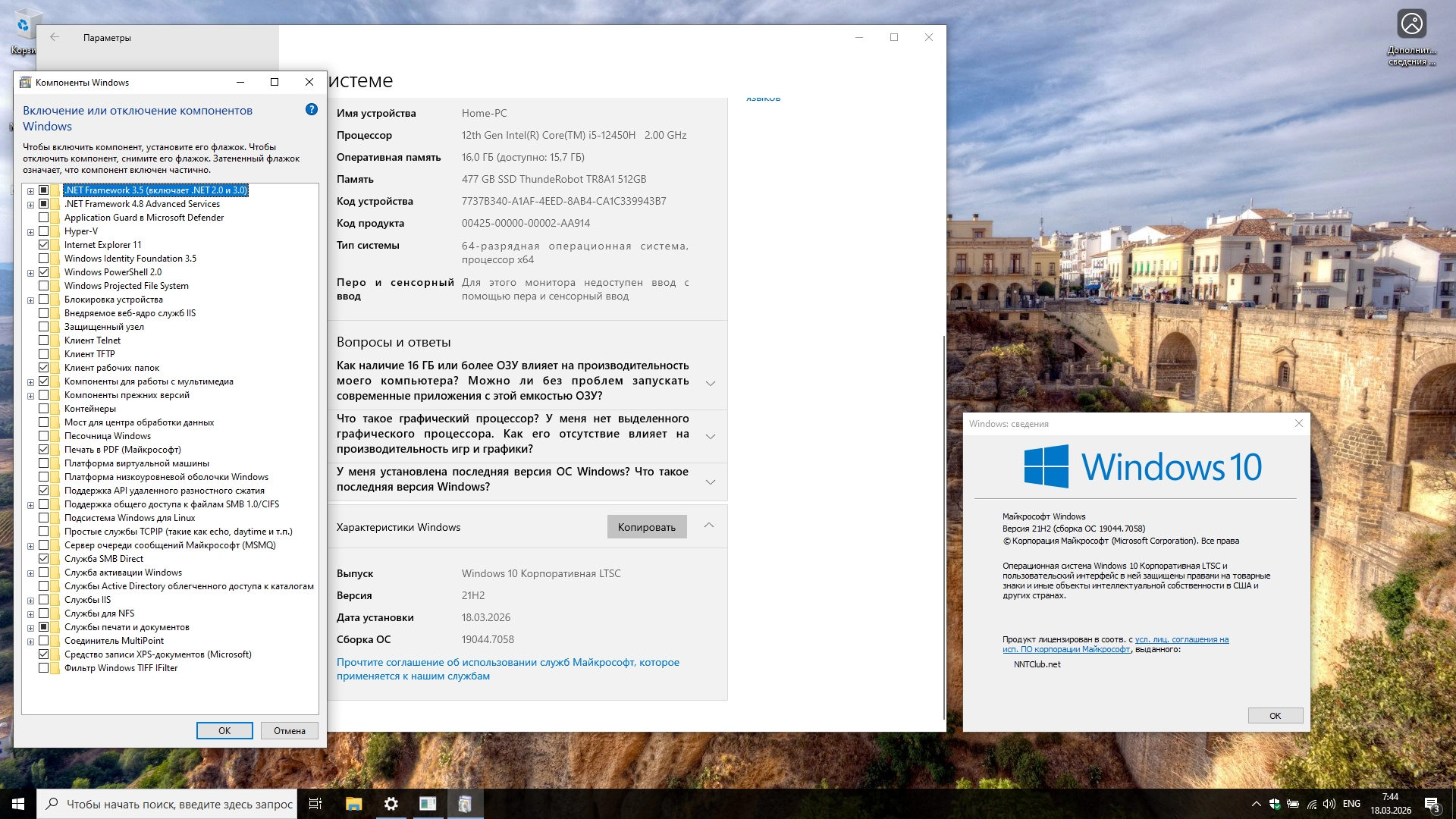Click the volume speaker tray icon
This screenshot has width=1456, height=819.
tap(1329, 804)
